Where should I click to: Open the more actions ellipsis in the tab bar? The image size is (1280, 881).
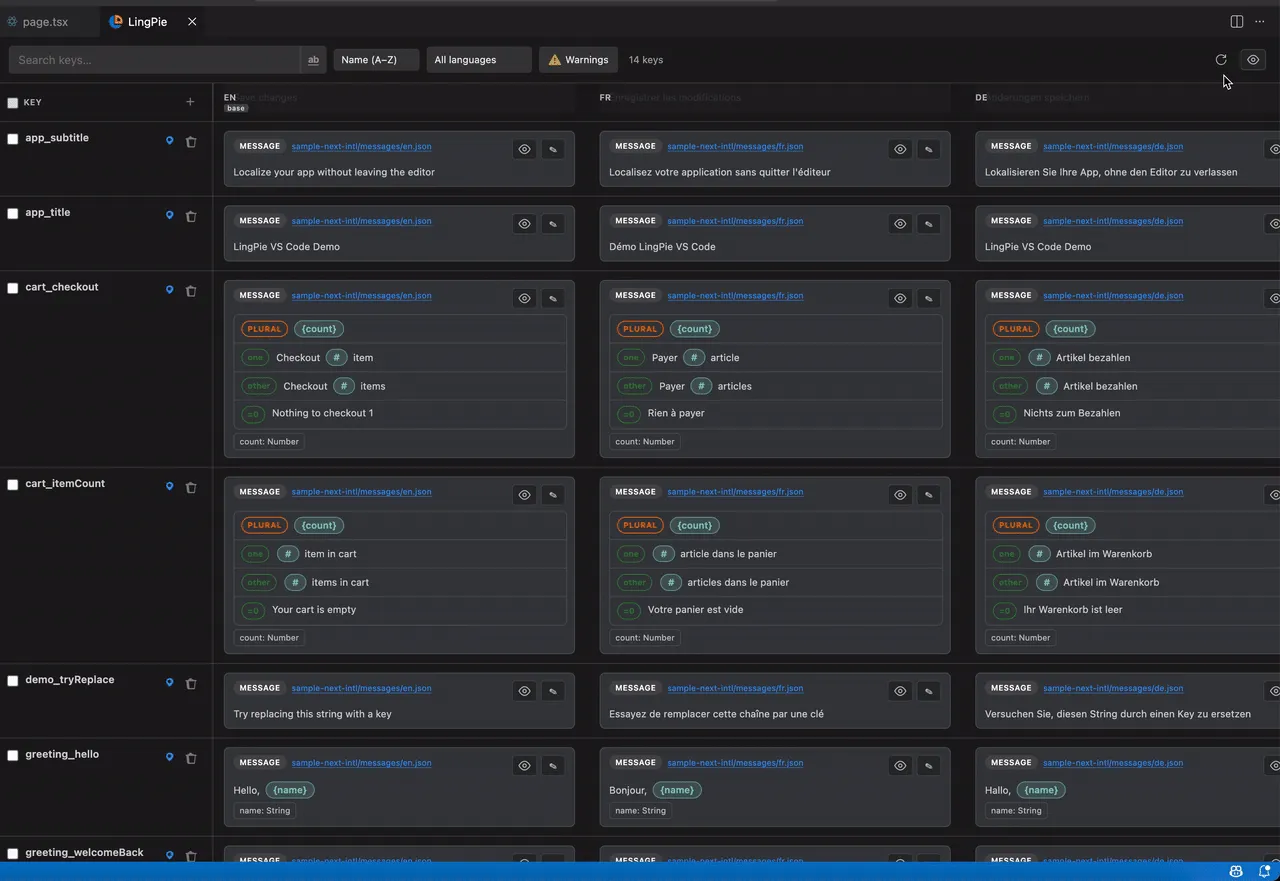[x=1259, y=21]
